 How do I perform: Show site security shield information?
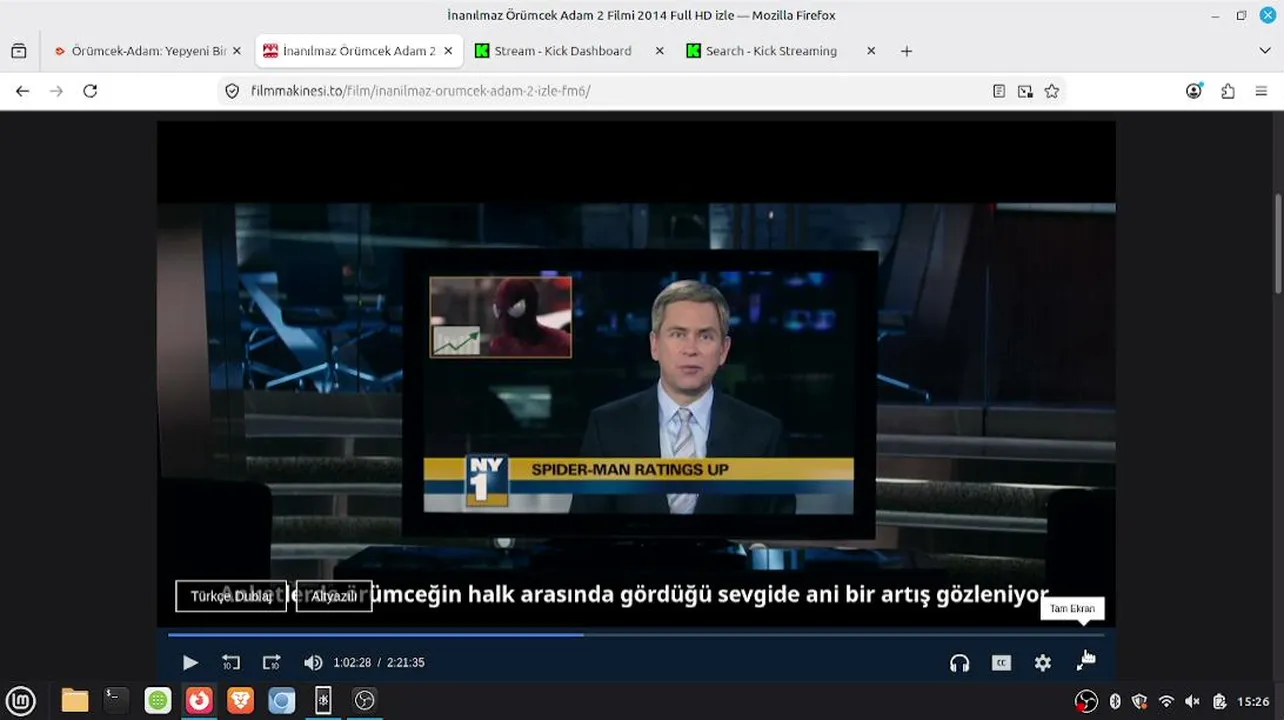pyautogui.click(x=232, y=91)
